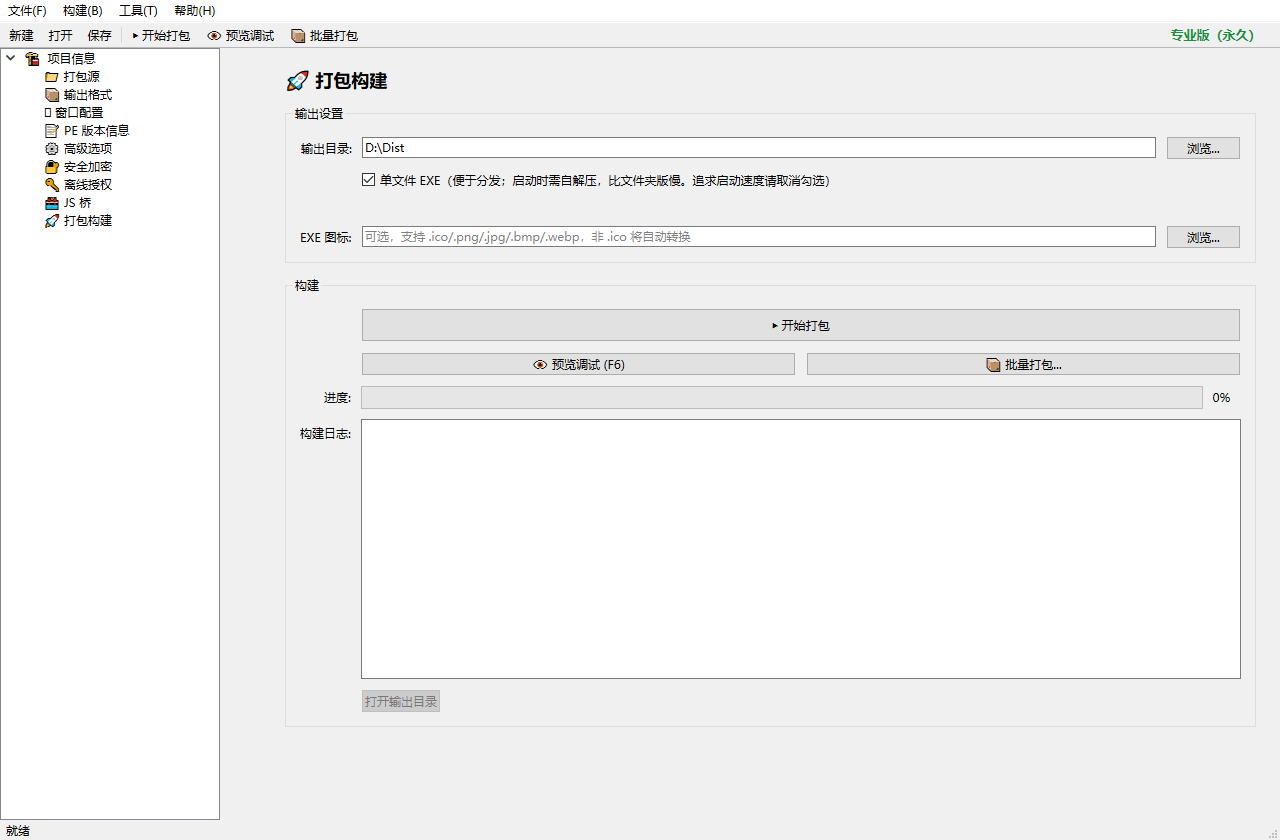
Task: Click the 批量打包... button
Action: (1023, 364)
